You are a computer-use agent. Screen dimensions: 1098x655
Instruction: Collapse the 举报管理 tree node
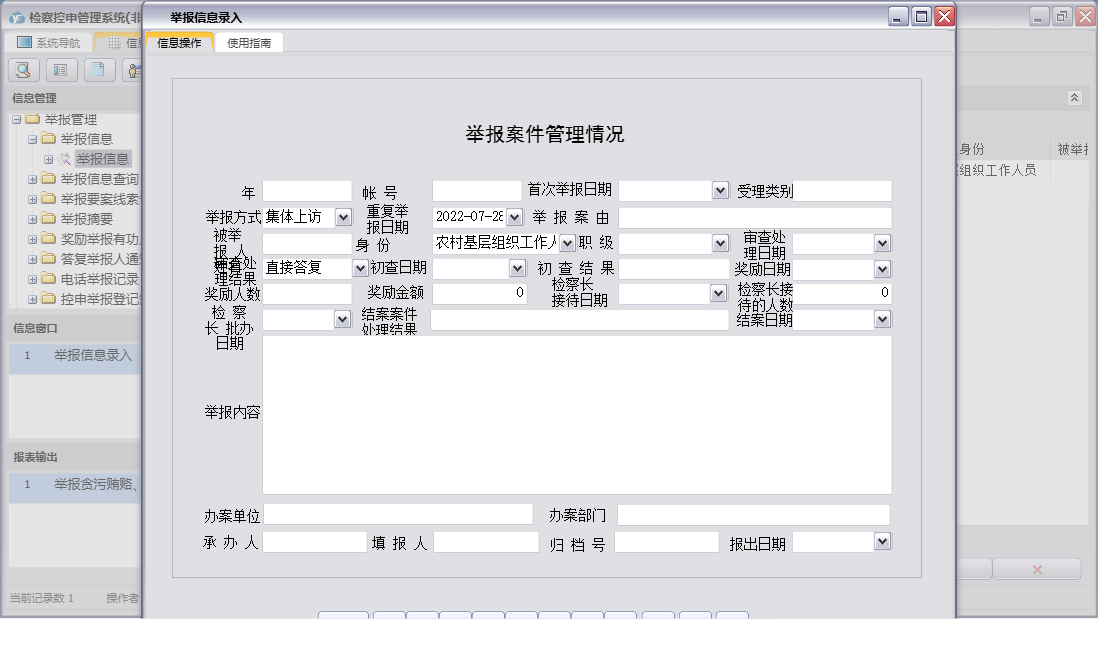coord(16,120)
